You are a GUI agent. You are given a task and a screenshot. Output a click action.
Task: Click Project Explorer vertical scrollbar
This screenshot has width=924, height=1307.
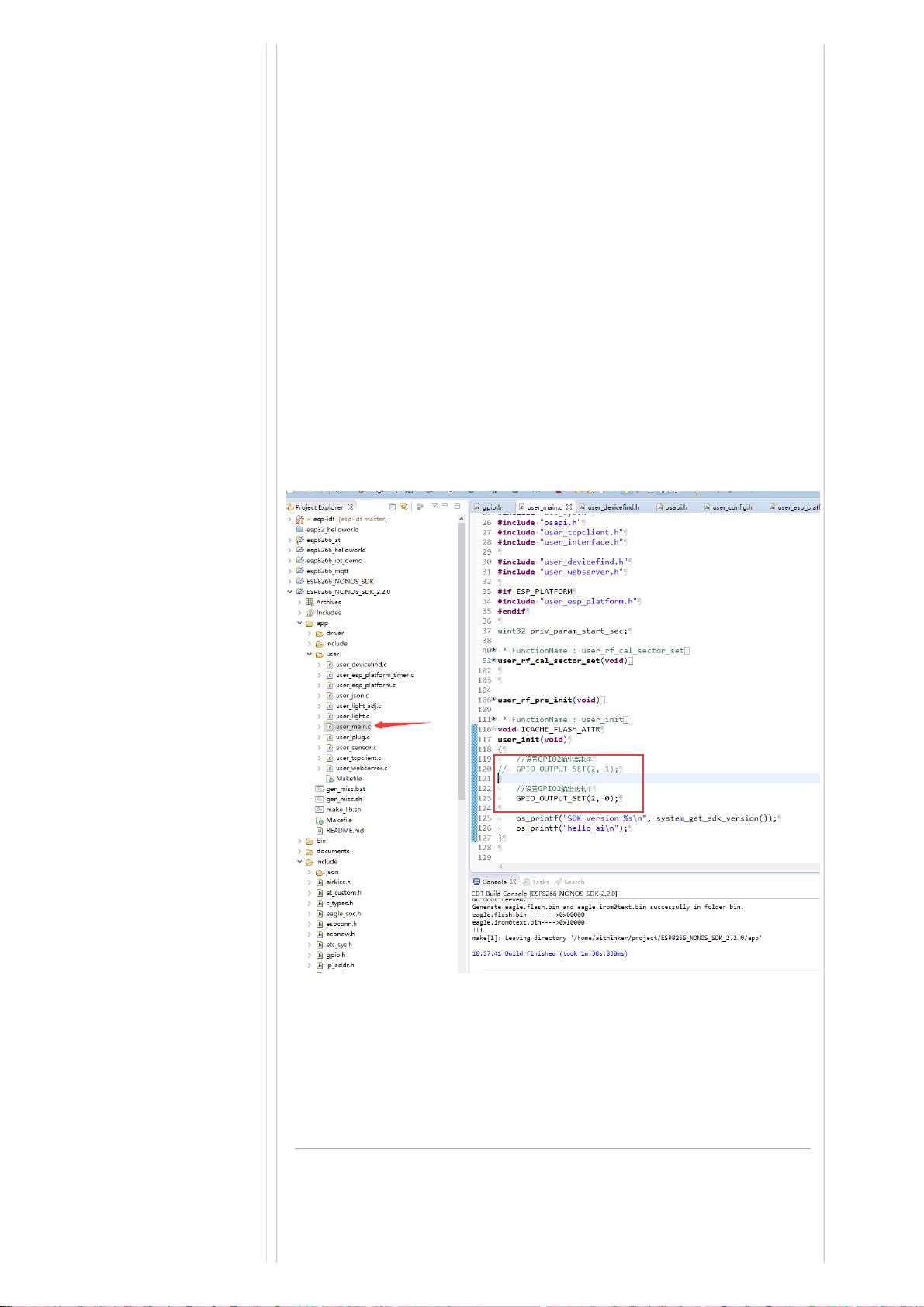(462, 659)
